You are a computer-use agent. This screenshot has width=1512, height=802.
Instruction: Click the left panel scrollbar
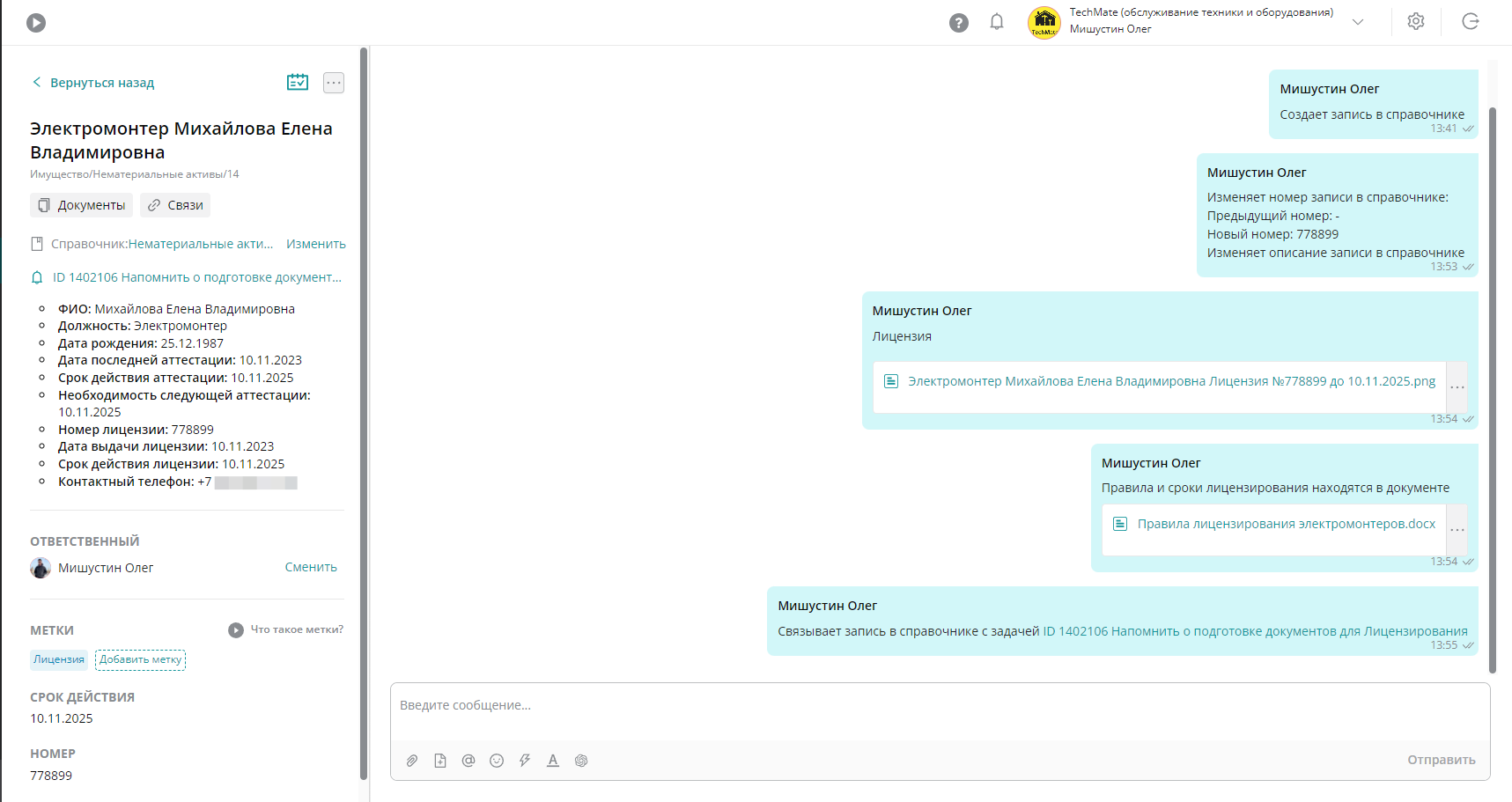click(x=364, y=414)
